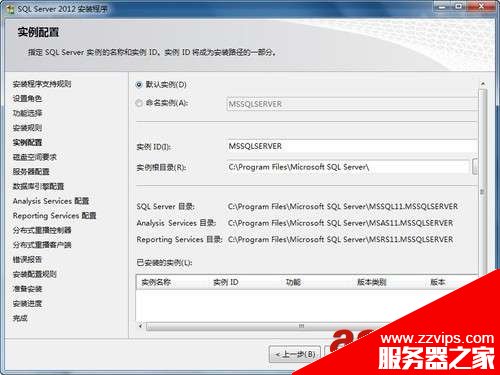Open Analysis Services 配置 step
The width and height of the screenshot is (500, 375).
coord(51,201)
